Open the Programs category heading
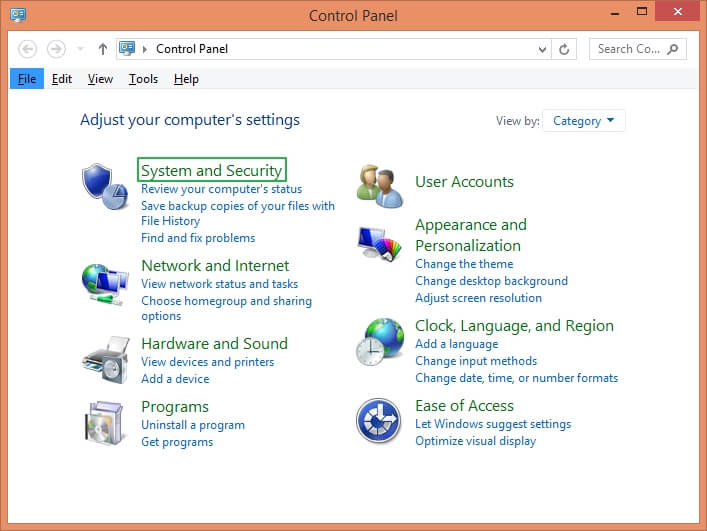Viewport: 707px width, 531px height. [175, 407]
